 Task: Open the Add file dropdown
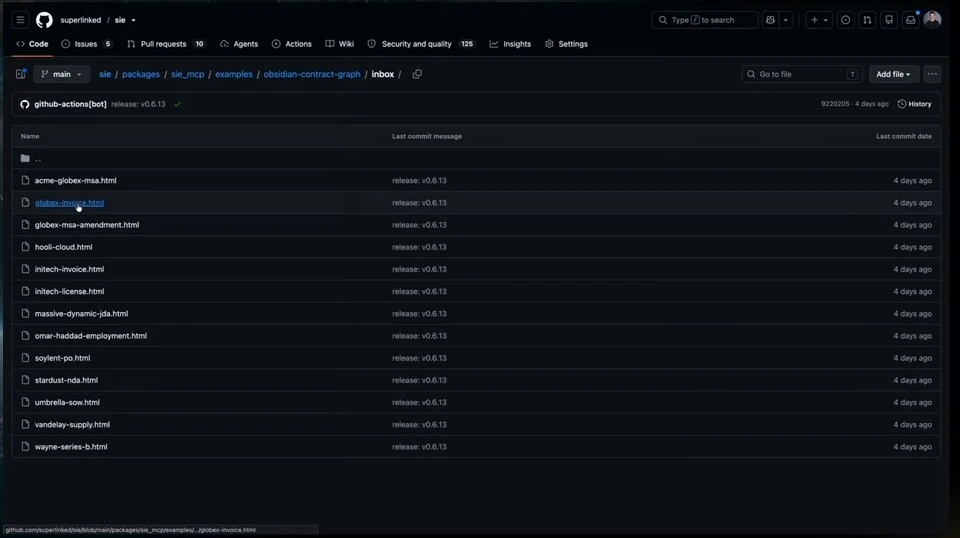tap(893, 74)
